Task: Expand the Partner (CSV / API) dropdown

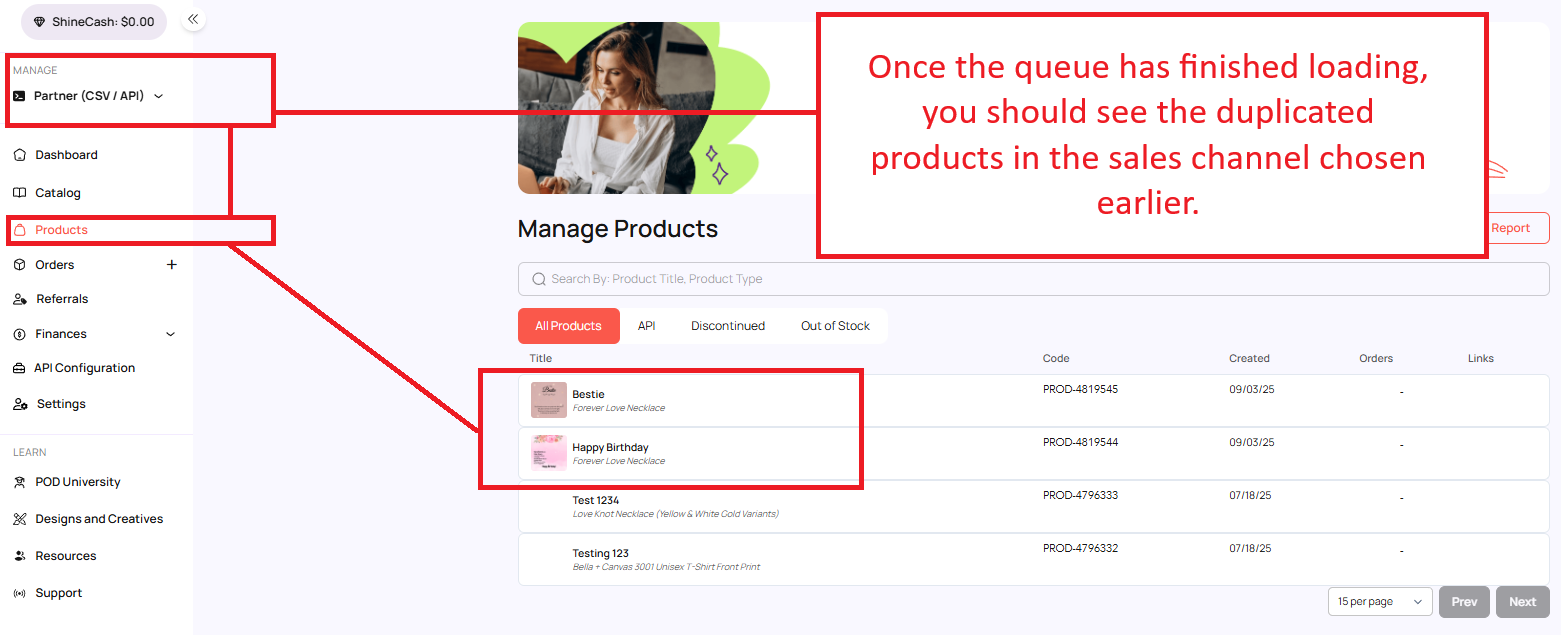Action: tap(158, 96)
